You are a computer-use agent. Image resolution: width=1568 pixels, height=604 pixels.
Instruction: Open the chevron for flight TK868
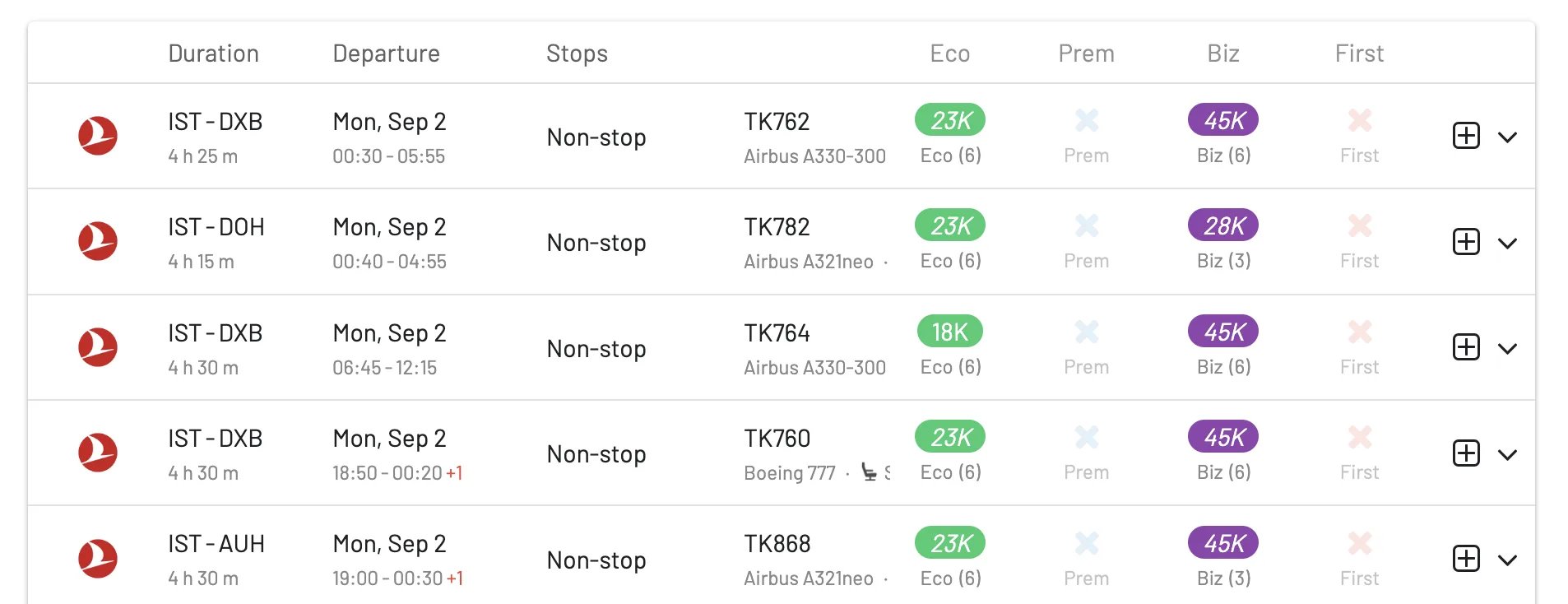coord(1507,560)
